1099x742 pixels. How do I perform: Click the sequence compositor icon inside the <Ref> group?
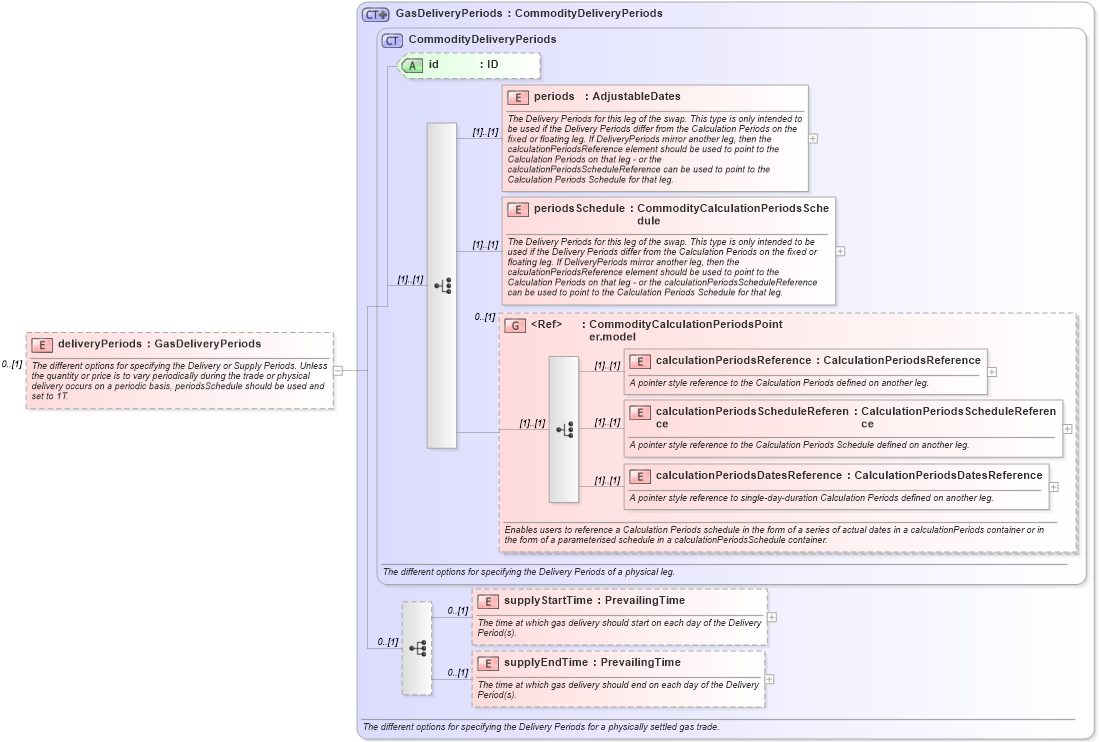(x=564, y=428)
